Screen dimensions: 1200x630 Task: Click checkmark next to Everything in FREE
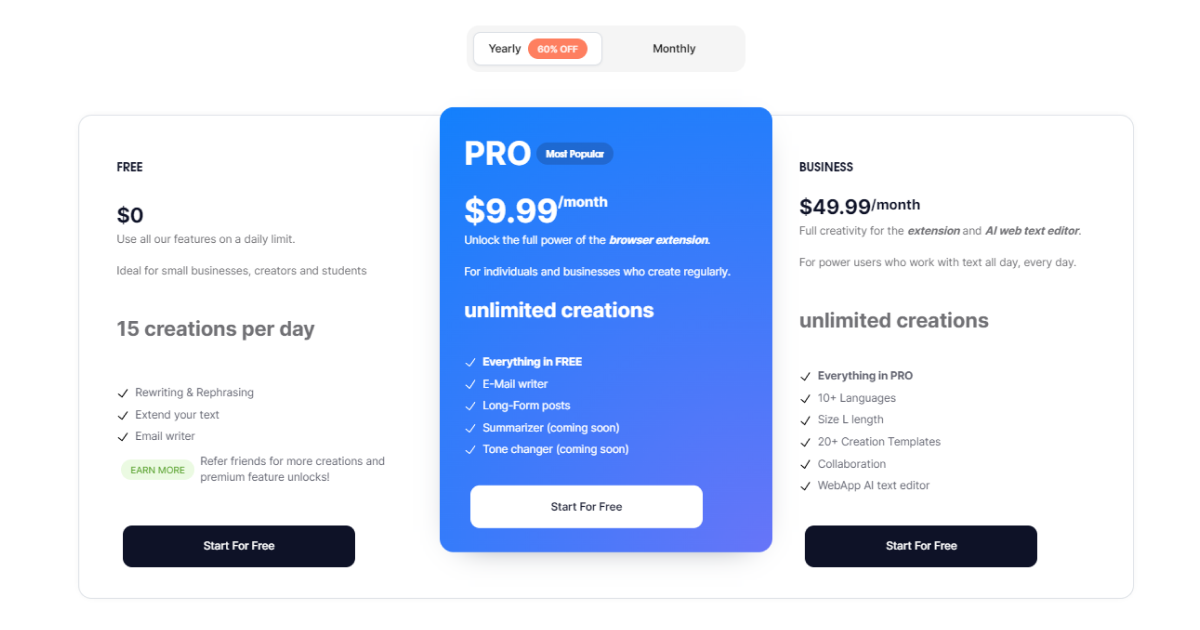(470, 362)
